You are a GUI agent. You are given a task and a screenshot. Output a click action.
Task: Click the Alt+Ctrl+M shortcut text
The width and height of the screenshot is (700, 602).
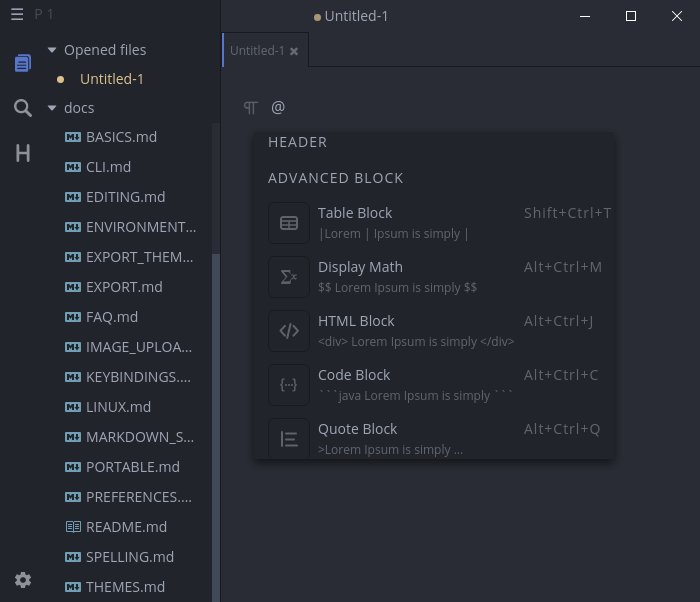coord(563,268)
